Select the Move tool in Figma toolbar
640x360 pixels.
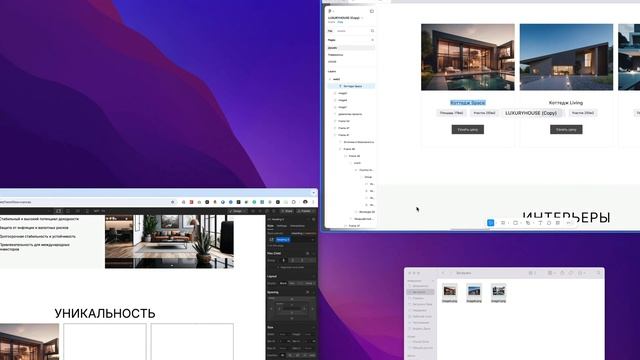(491, 223)
